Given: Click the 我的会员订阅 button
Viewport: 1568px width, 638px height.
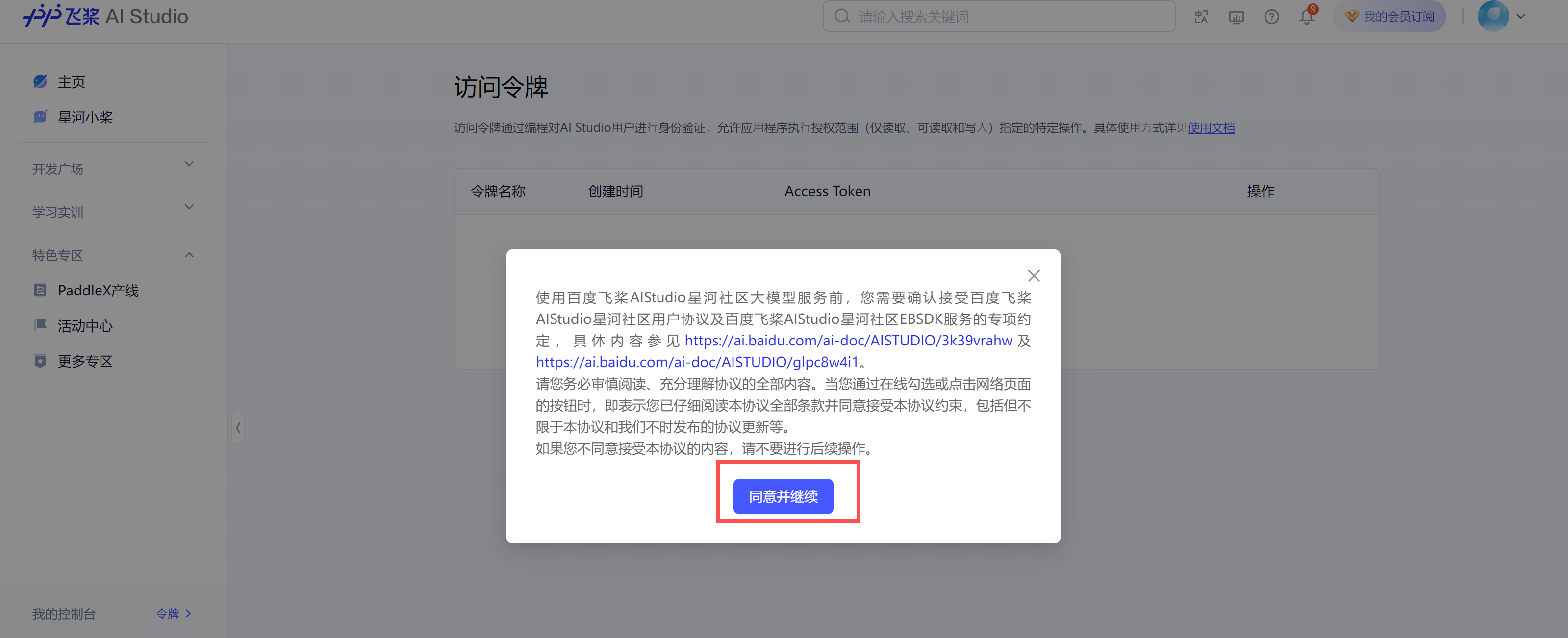Looking at the screenshot, I should pyautogui.click(x=1389, y=17).
